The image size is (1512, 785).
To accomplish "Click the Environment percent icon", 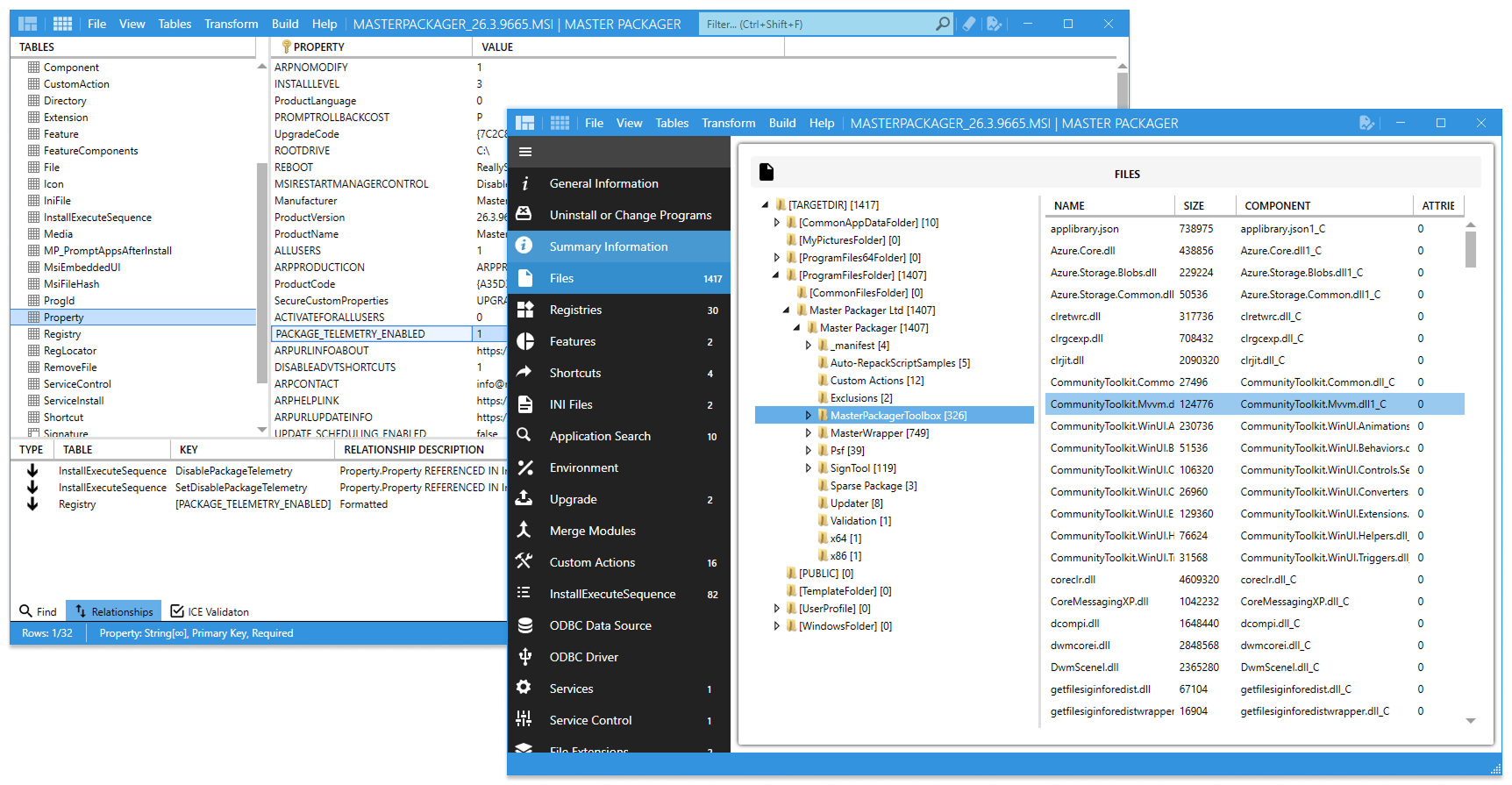I will pos(524,467).
